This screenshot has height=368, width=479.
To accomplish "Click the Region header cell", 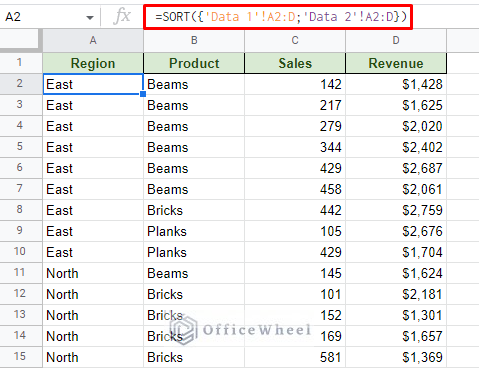I will pos(93,63).
